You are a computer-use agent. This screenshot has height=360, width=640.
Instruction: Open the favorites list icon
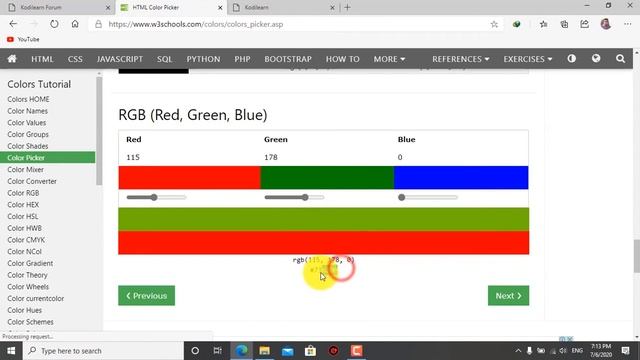click(544, 24)
